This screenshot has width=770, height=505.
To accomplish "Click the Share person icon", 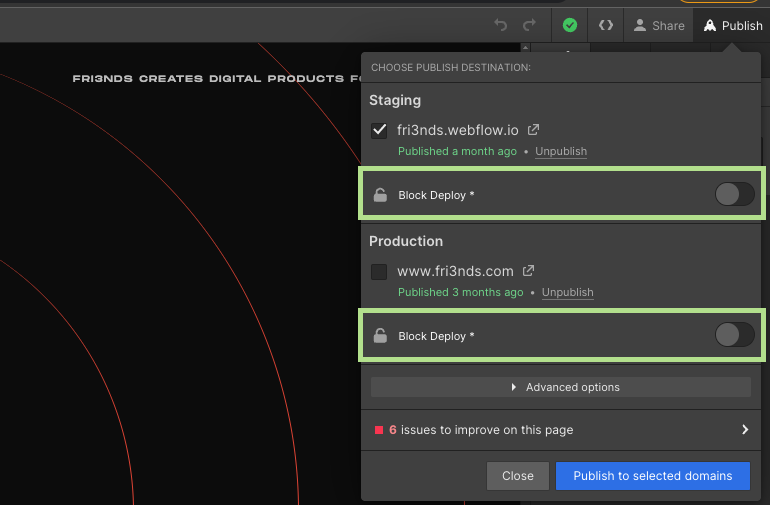I will 639,25.
